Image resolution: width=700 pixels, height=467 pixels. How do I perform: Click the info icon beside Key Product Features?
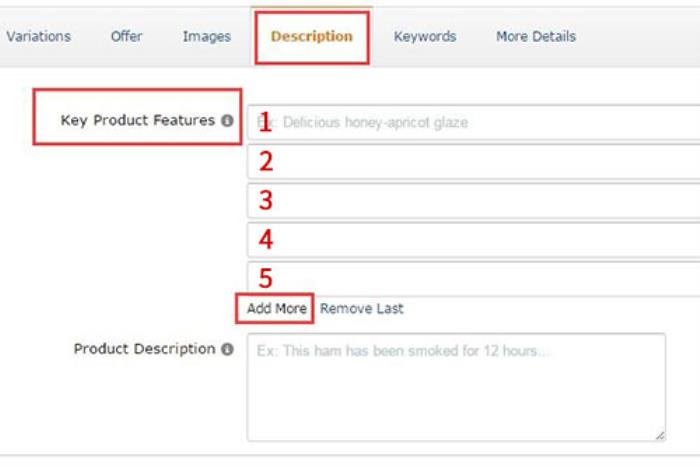click(227, 121)
